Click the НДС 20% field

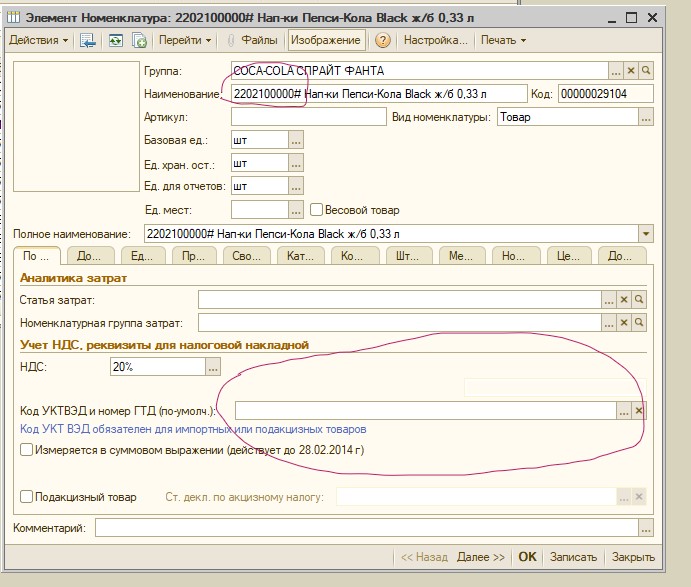[x=158, y=367]
